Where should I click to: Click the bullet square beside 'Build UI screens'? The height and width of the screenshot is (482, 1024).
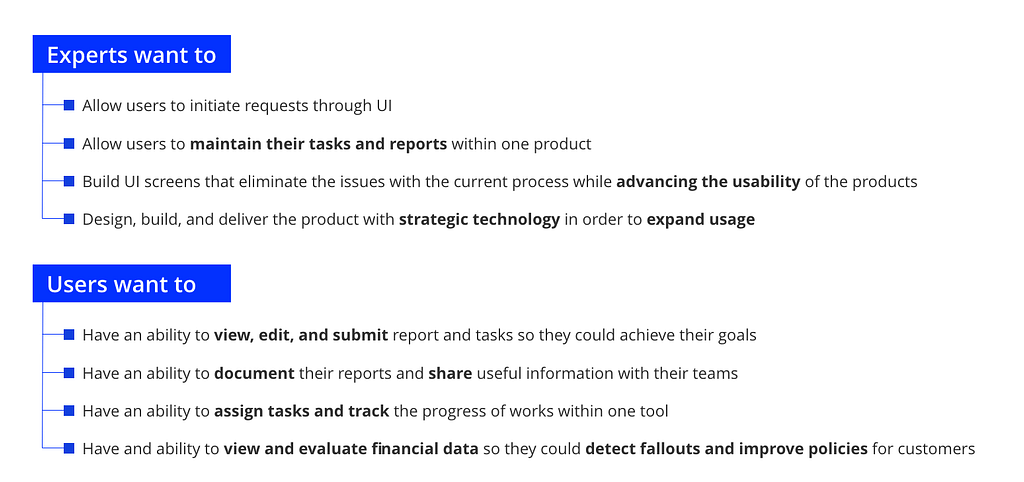coord(69,181)
